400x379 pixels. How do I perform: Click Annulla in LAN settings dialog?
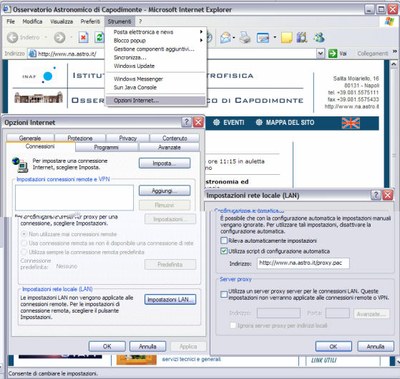[375, 346]
